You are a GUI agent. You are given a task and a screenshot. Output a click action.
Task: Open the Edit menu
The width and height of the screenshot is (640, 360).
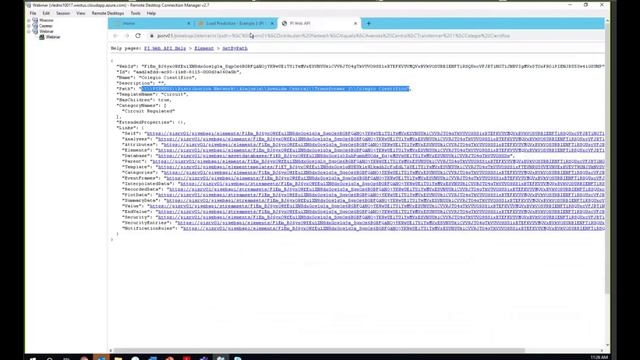pos(46,13)
